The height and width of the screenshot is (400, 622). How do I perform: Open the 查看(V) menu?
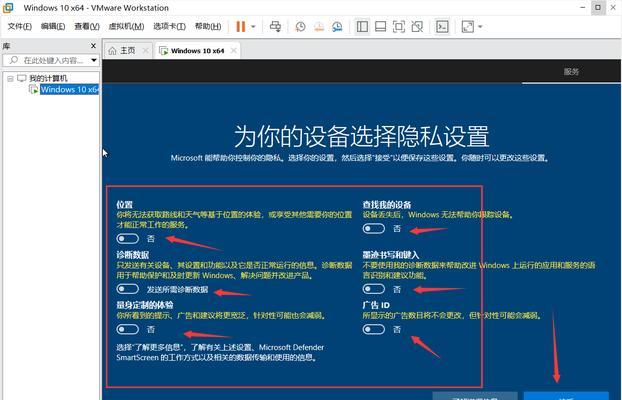coord(87,26)
